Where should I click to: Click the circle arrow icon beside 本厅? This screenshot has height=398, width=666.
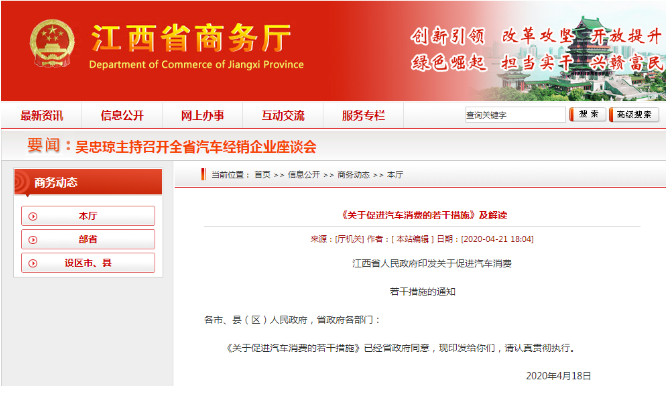pos(33,217)
